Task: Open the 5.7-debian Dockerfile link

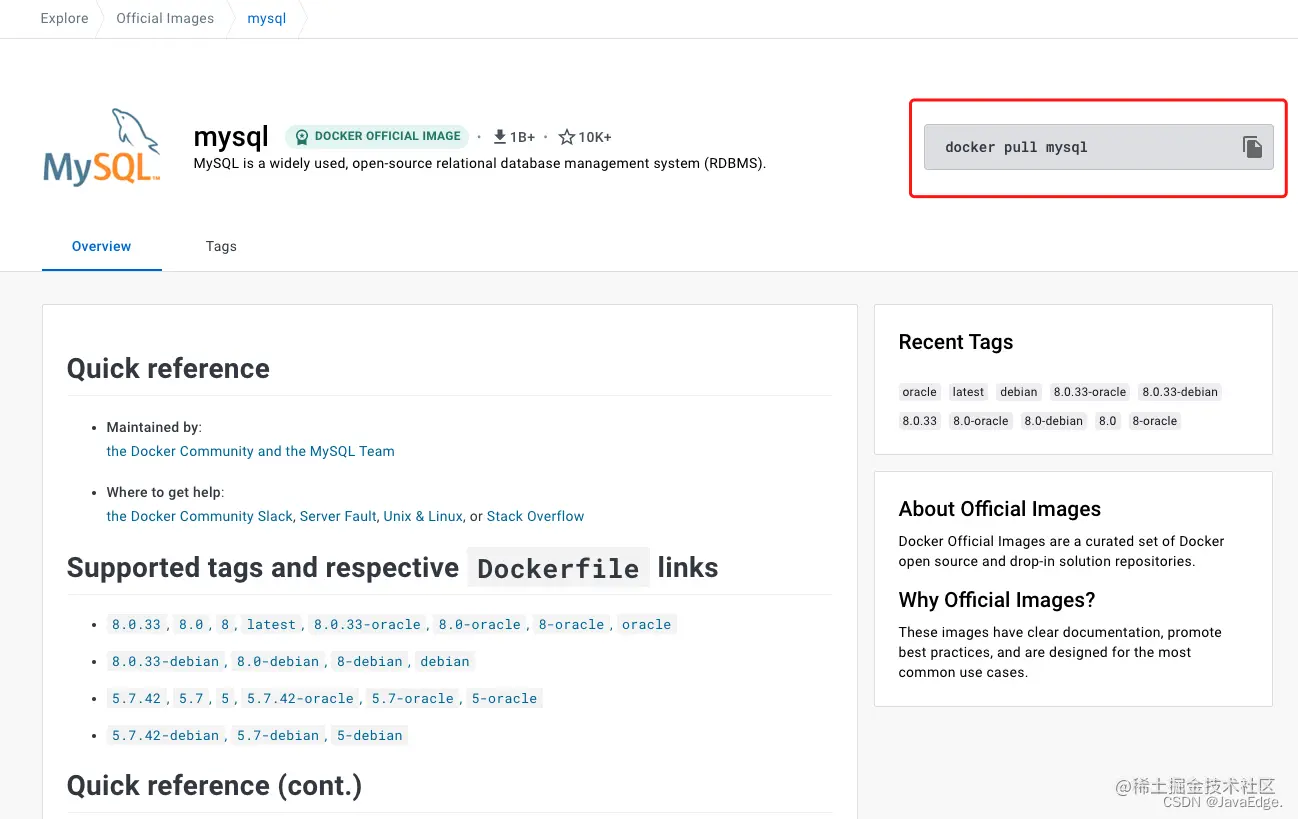Action: point(277,735)
